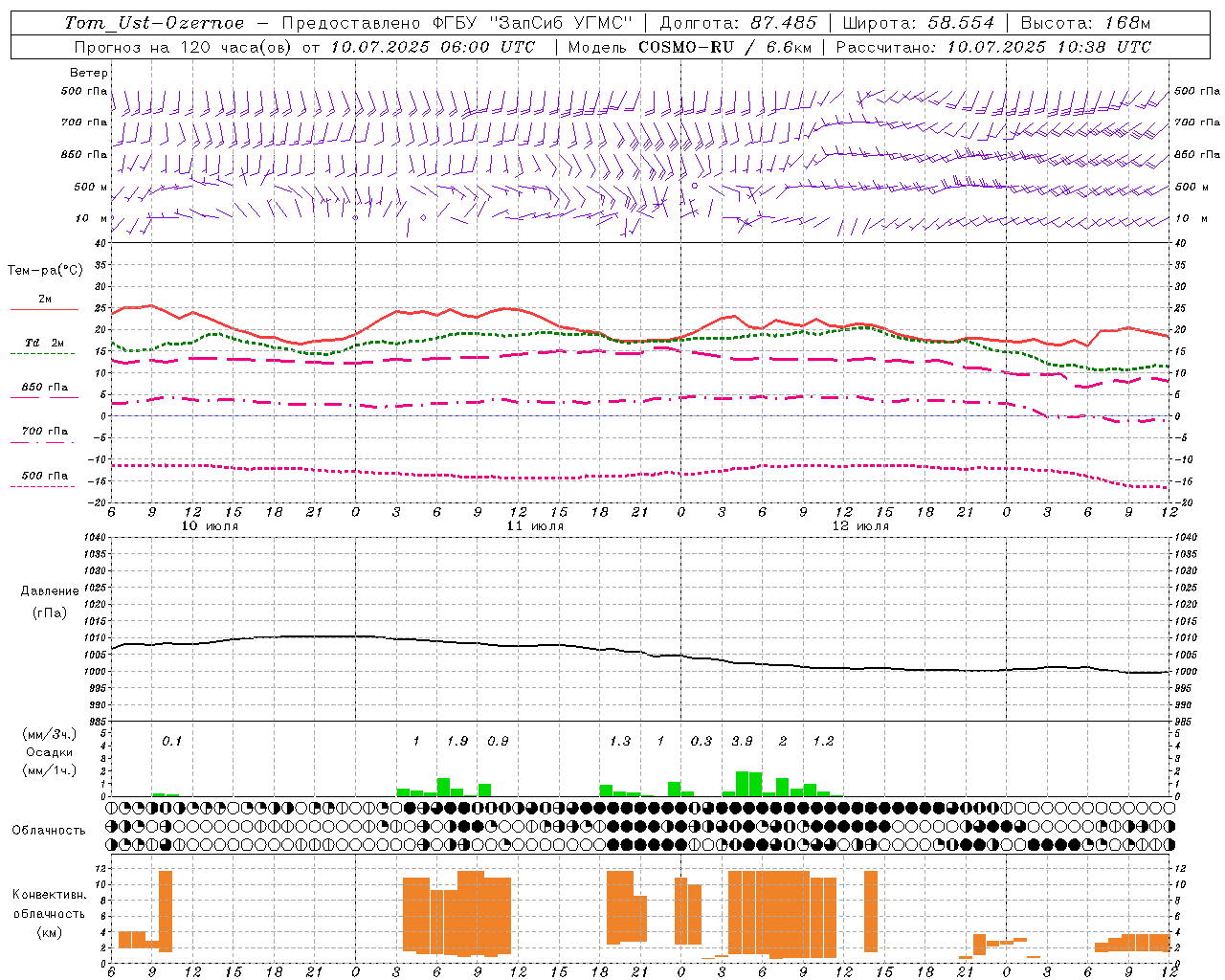The height and width of the screenshot is (980, 1225).
Task: Click the 0.1 precipitation amount
Action: pos(171,742)
